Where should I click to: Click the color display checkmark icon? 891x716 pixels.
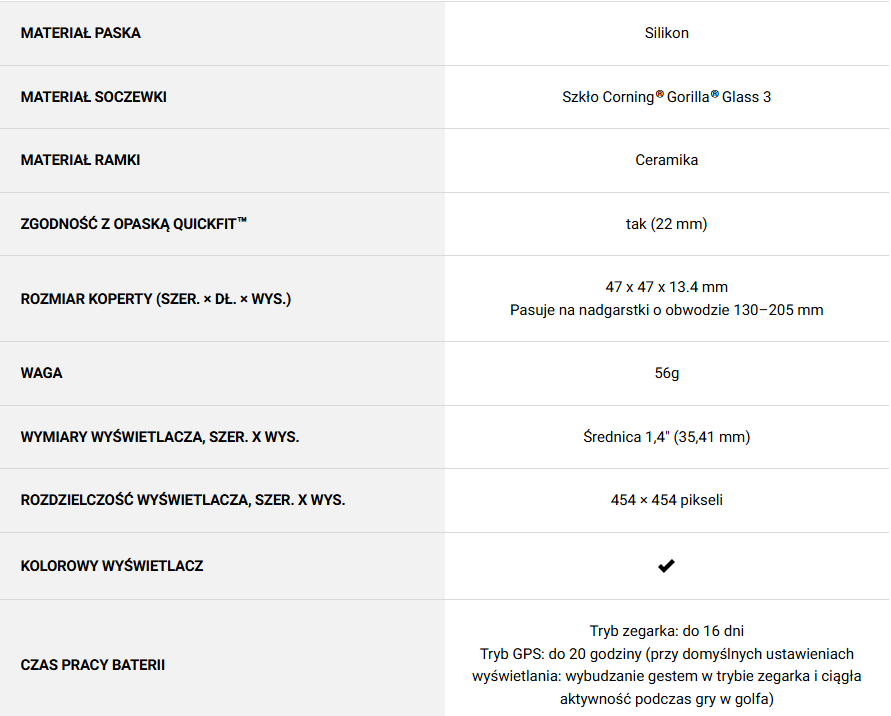pyautogui.click(x=666, y=566)
